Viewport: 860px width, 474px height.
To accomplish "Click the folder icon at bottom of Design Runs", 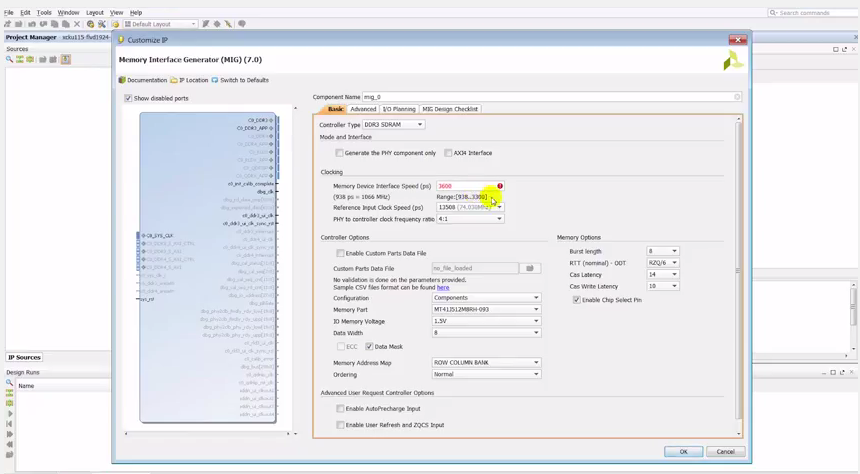I will pos(9,455).
